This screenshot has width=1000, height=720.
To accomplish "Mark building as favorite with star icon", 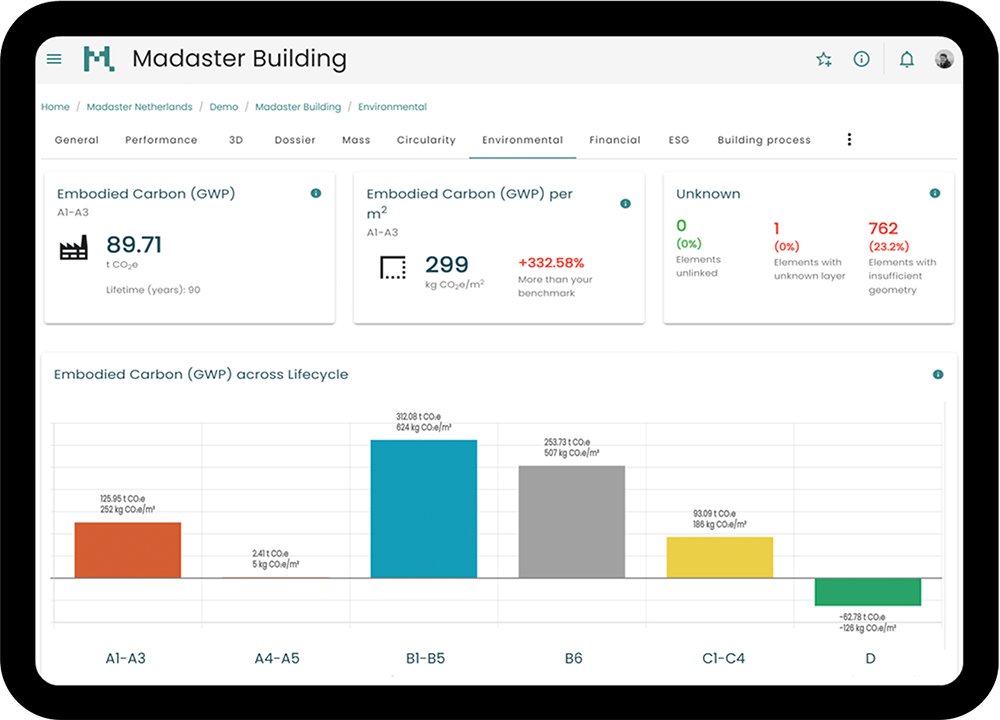I will pos(824,59).
